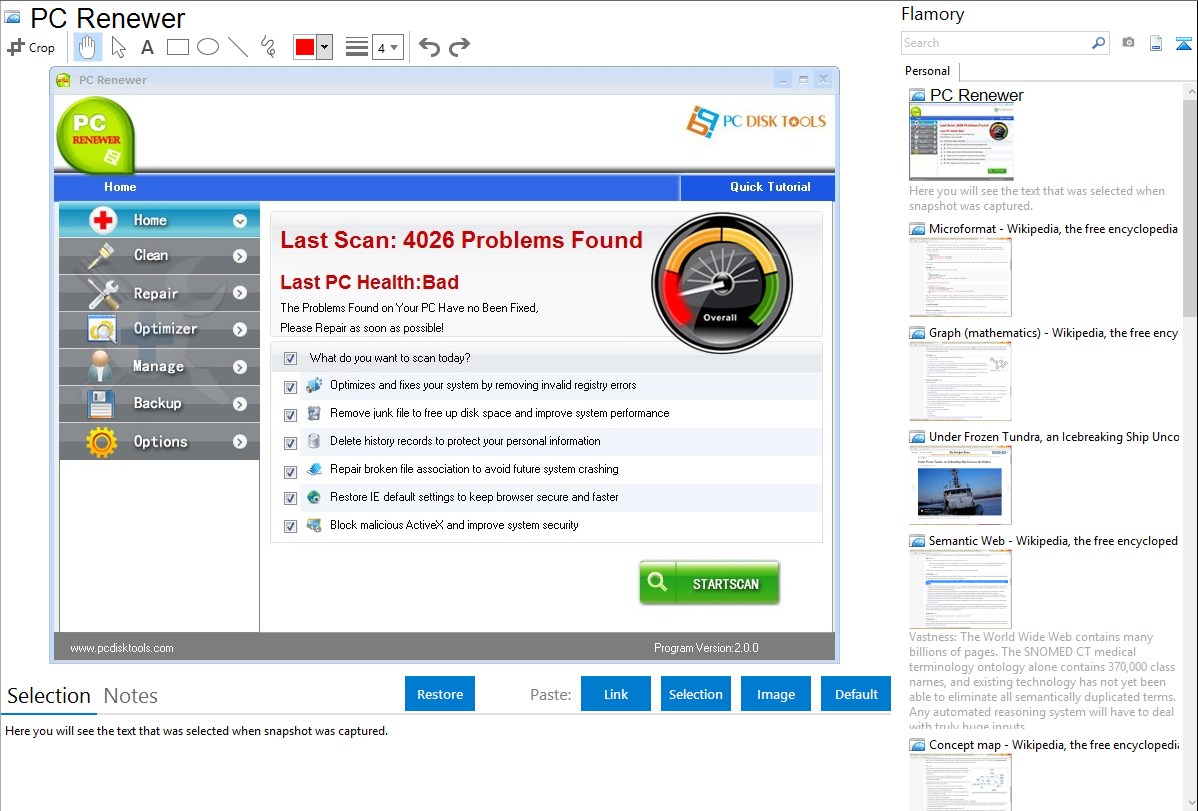This screenshot has width=1198, height=811.
Task: Click the Home tab in blue bar
Action: [120, 187]
